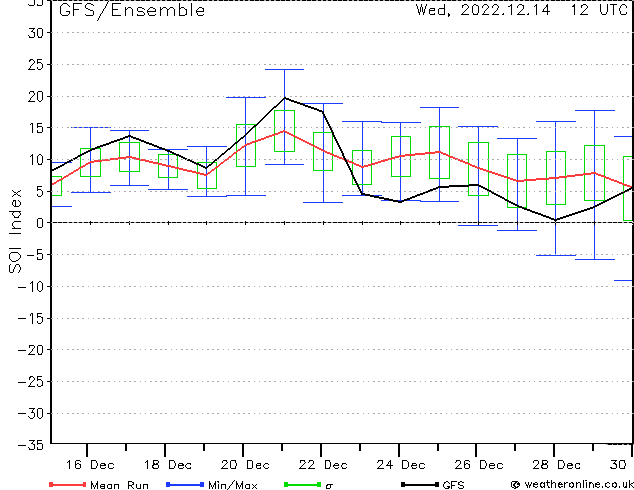Click the red mean line peak at 21 Dec
Screen dimensions: 634x490
tap(284, 131)
